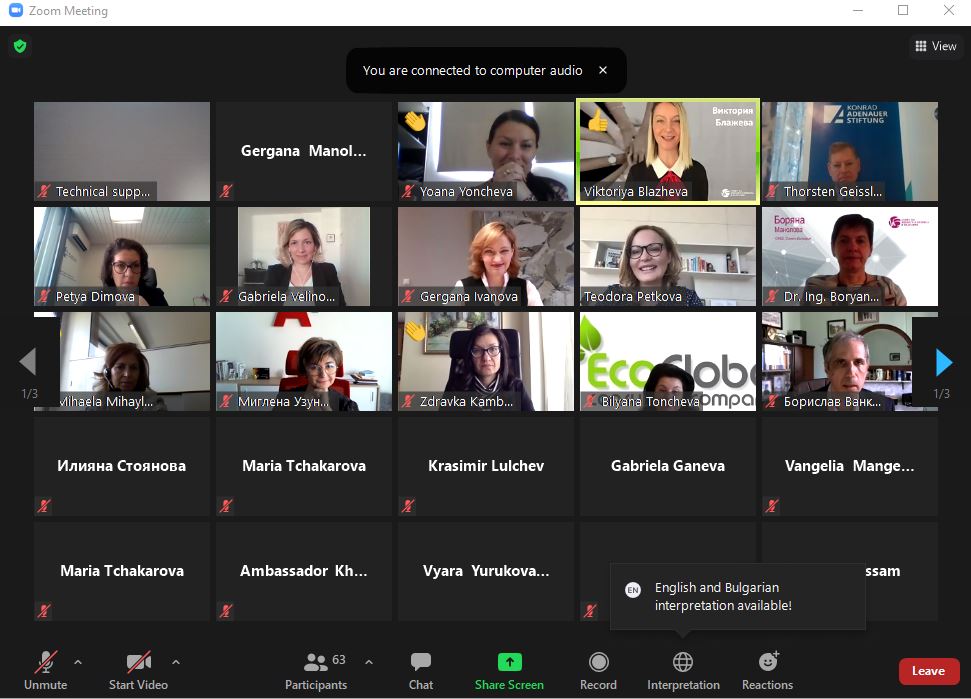Go to previous gallery page with left arrow

pyautogui.click(x=28, y=362)
